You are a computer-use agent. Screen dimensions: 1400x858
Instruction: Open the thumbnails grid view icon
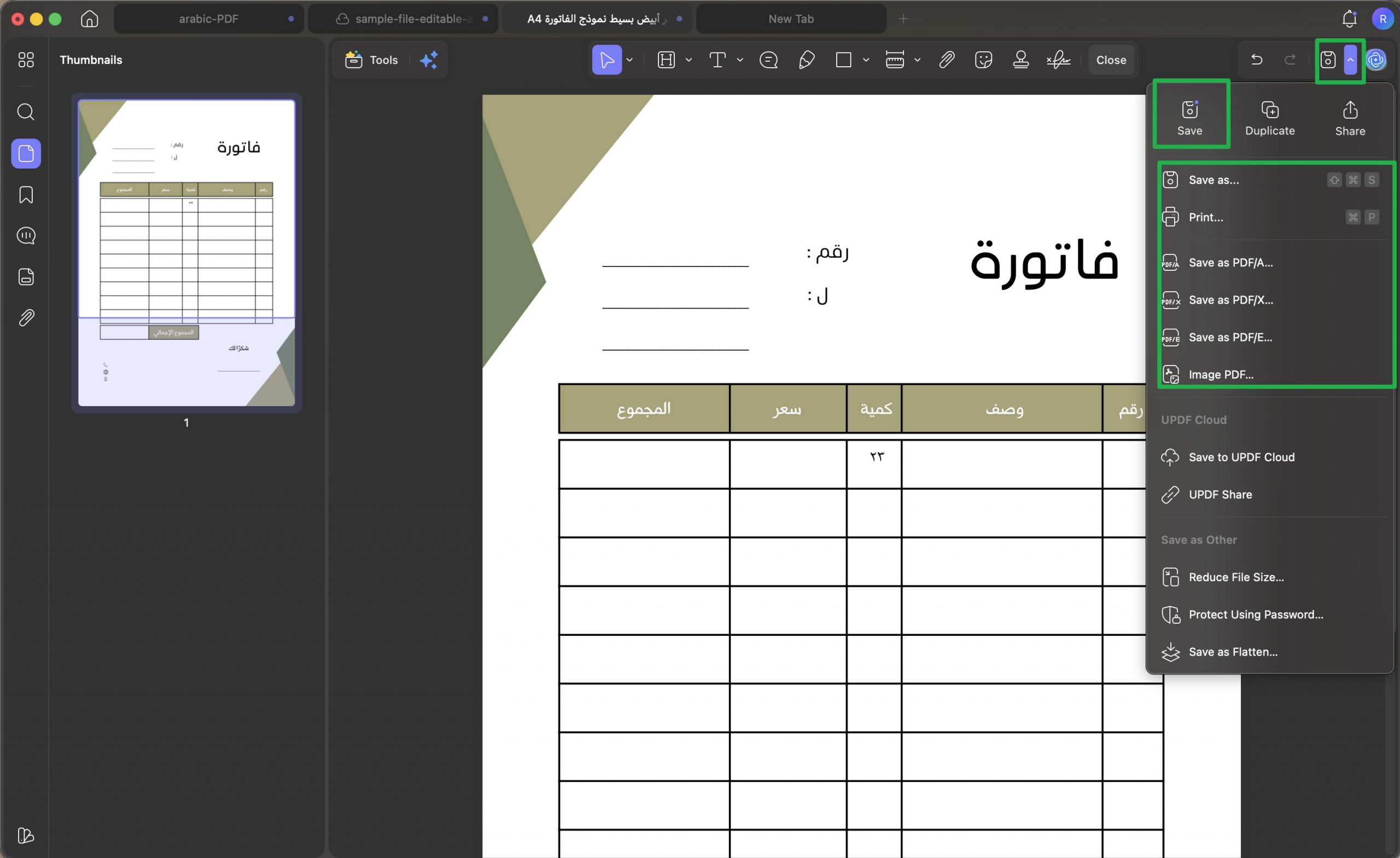[26, 60]
